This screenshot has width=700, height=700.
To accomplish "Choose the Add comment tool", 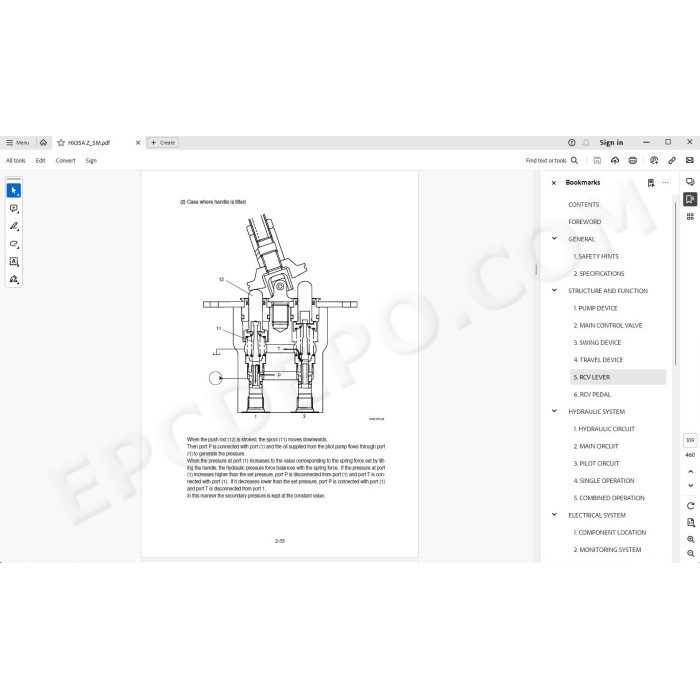I will tap(14, 208).
